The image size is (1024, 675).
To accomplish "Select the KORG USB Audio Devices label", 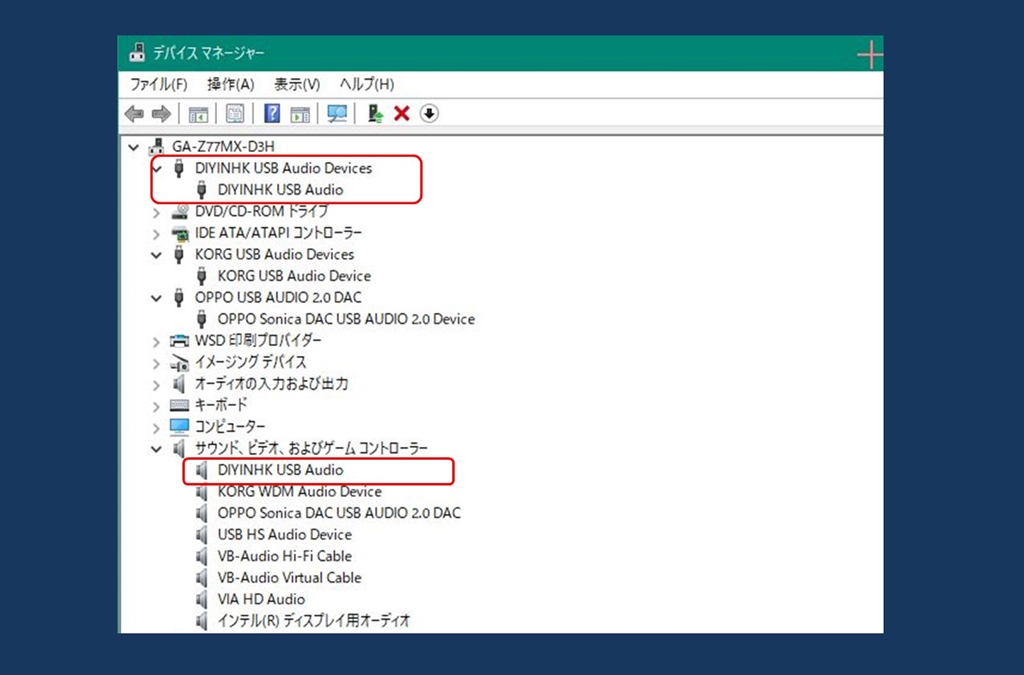I will pyautogui.click(x=274, y=255).
